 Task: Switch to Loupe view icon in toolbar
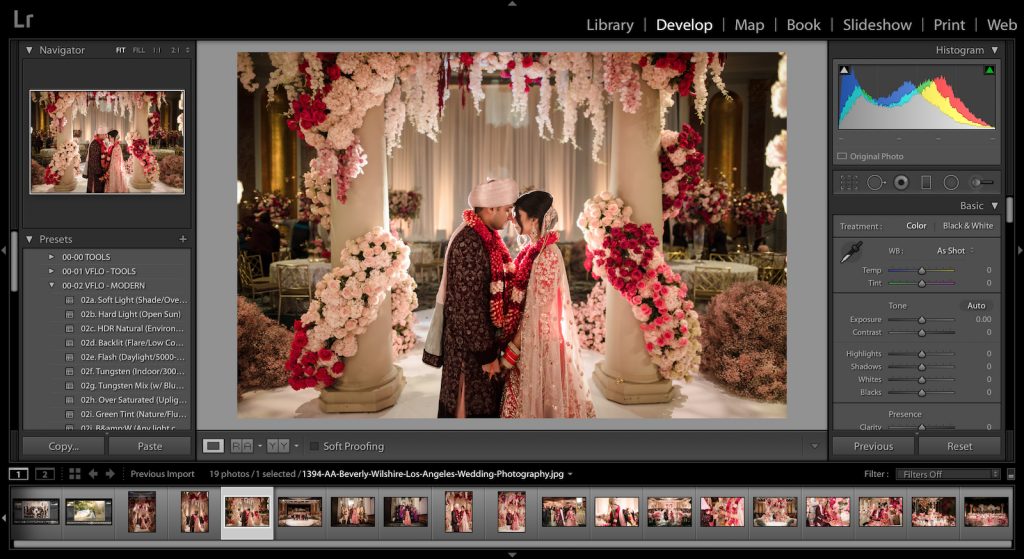[x=213, y=446]
